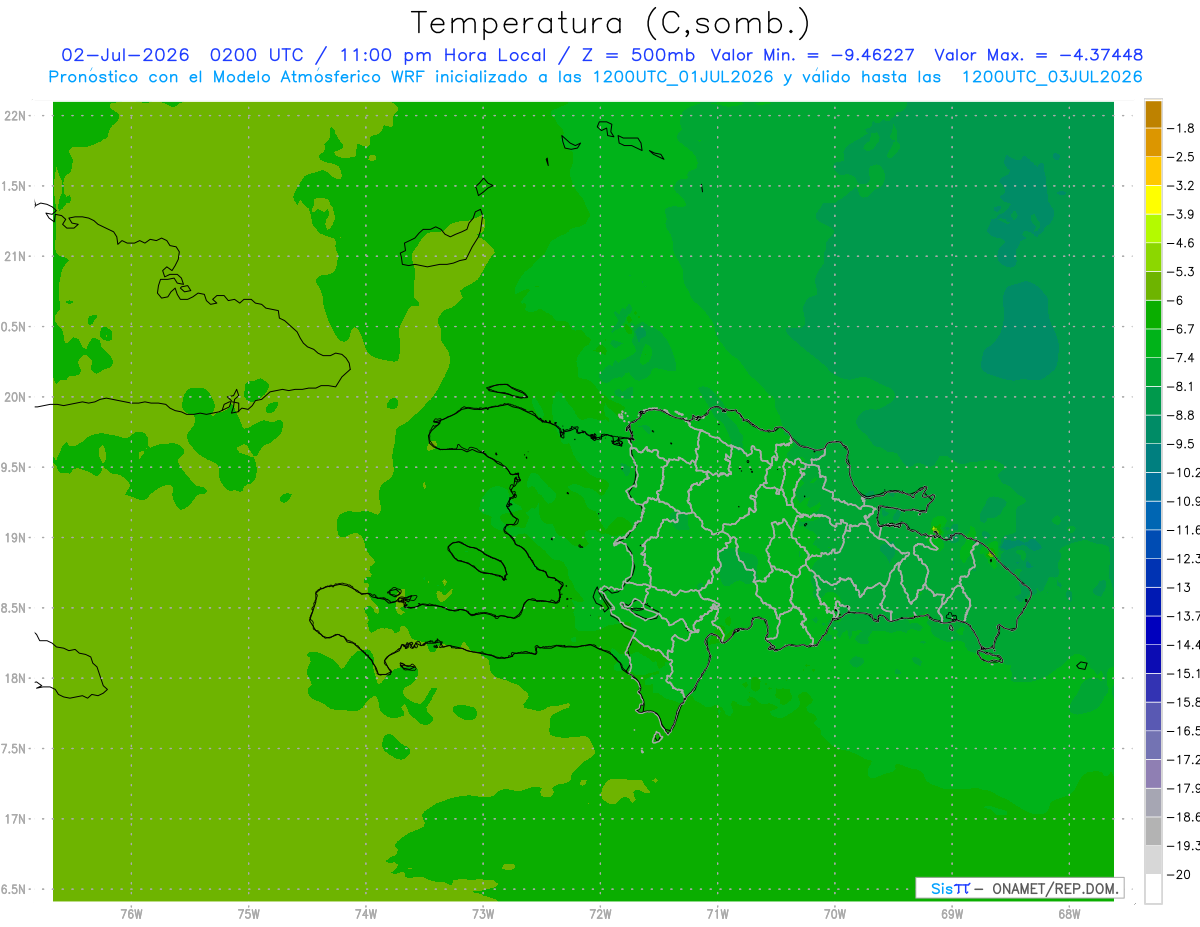Click the '-19.3' legend value
Screen dimensions: 1200x927
point(1184,846)
